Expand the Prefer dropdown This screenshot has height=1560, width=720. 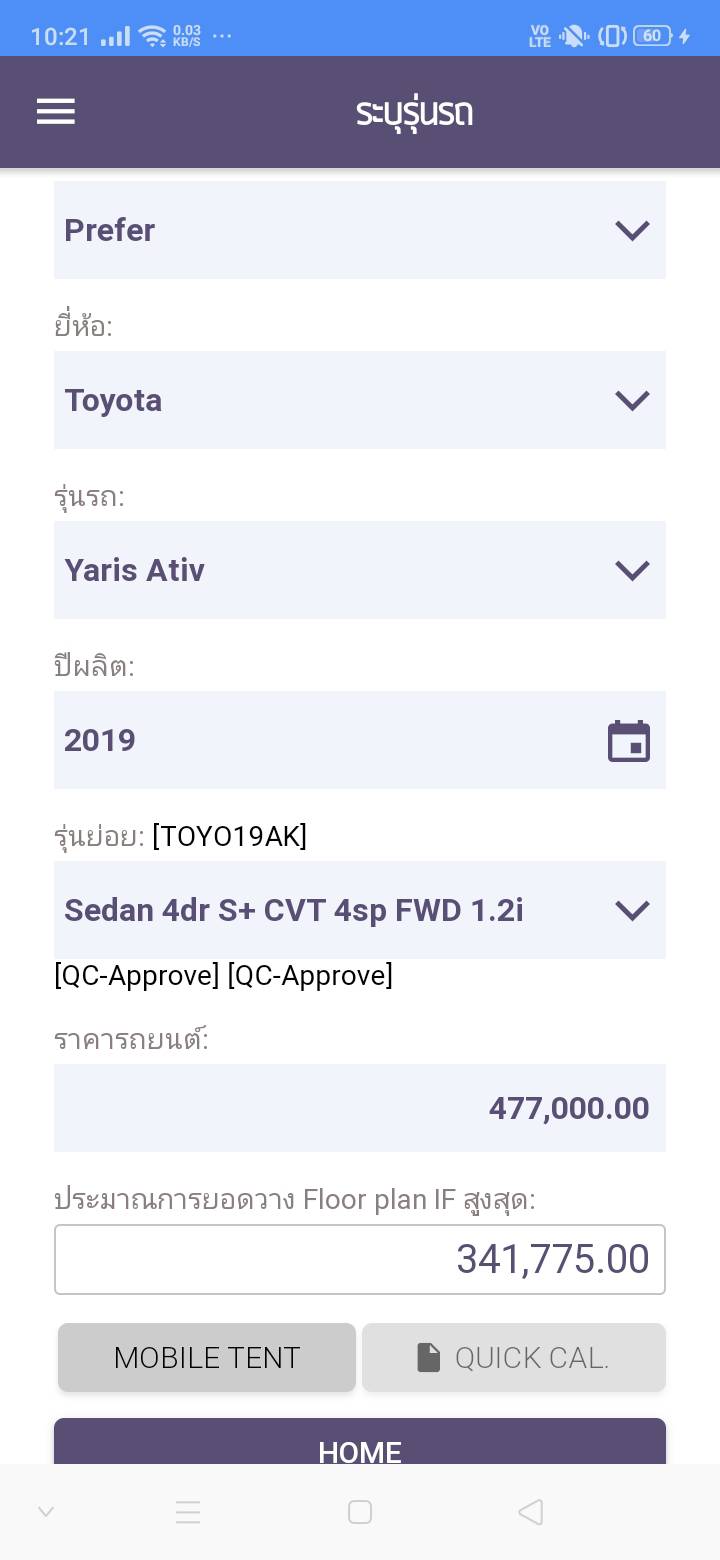pos(360,230)
